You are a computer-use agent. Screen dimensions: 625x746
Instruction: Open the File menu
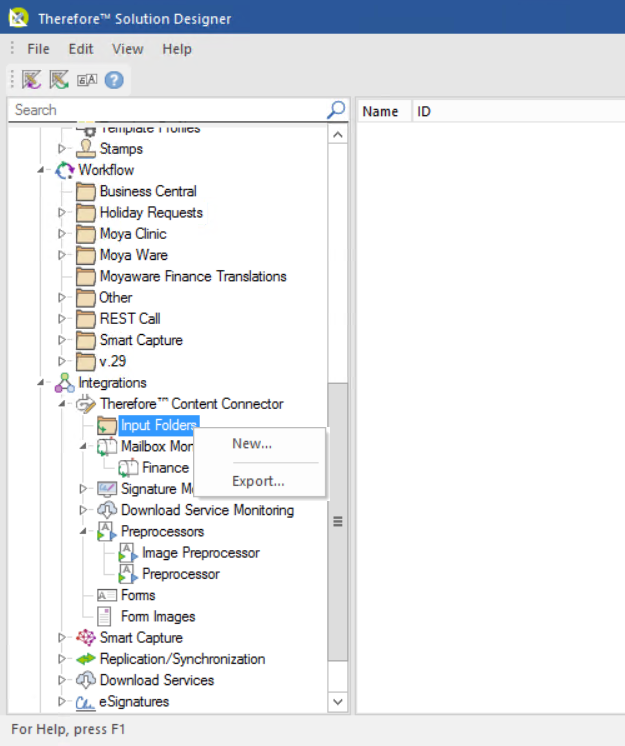tap(38, 49)
